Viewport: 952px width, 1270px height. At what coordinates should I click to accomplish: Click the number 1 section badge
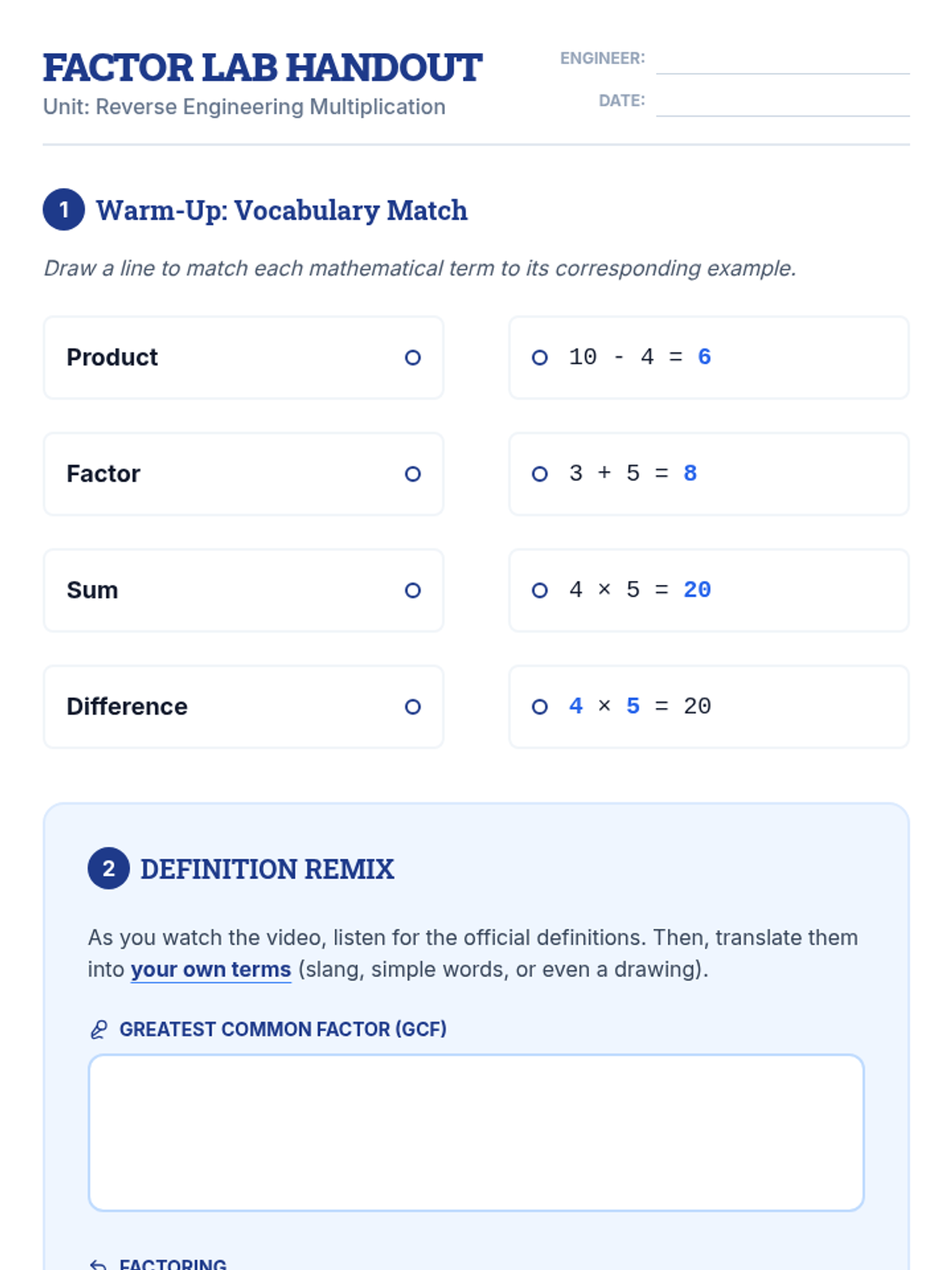point(64,210)
